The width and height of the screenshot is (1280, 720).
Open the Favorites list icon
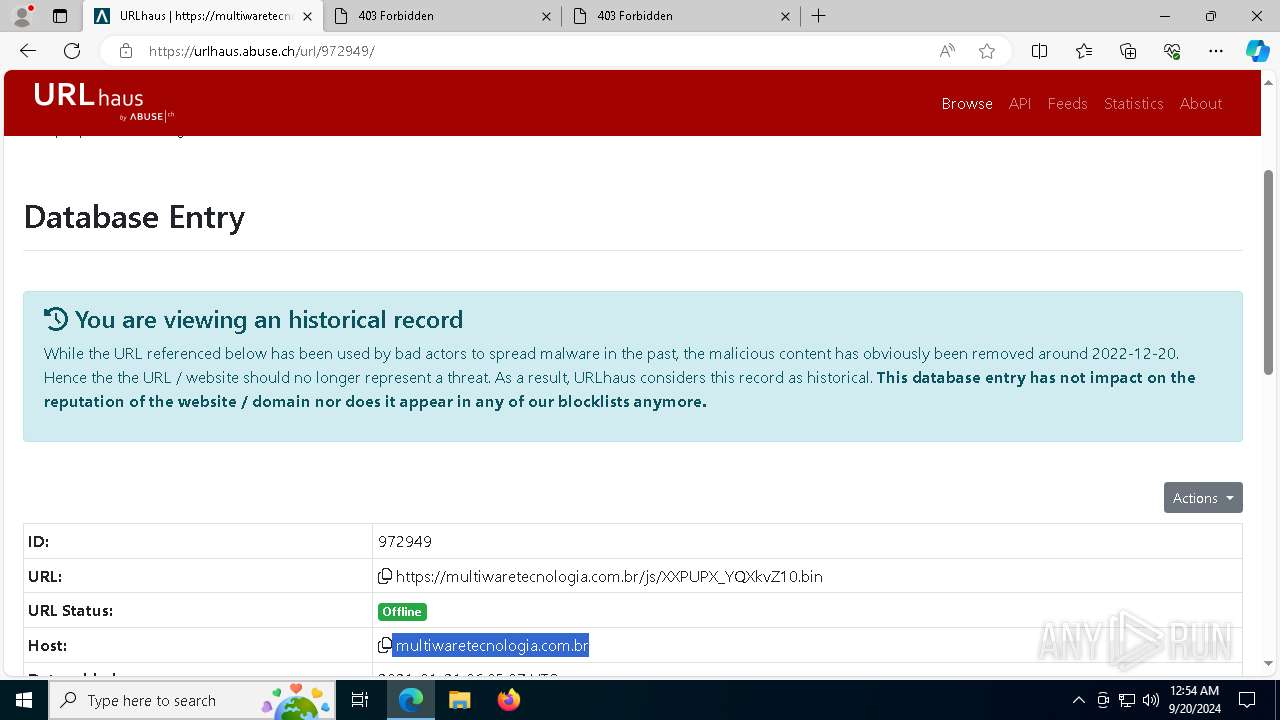[x=1084, y=51]
